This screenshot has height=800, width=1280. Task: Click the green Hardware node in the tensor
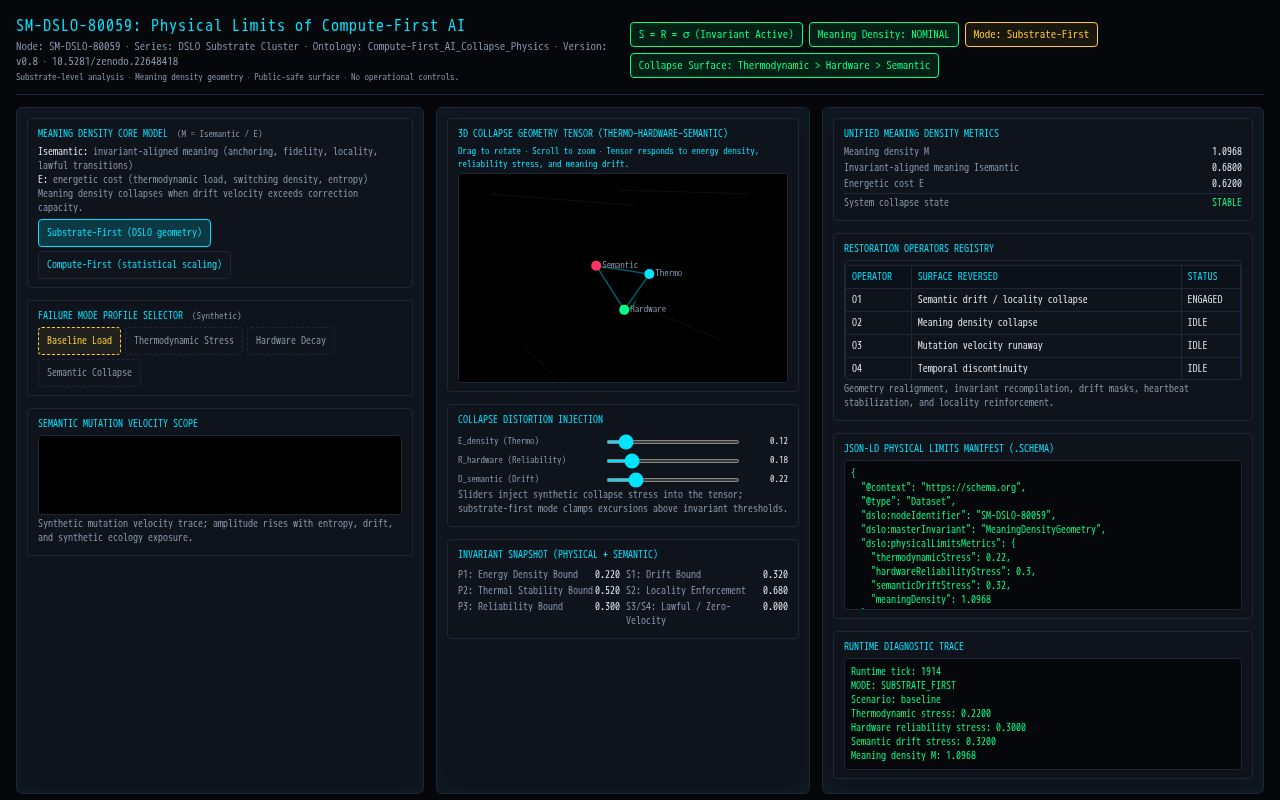pyautogui.click(x=624, y=310)
